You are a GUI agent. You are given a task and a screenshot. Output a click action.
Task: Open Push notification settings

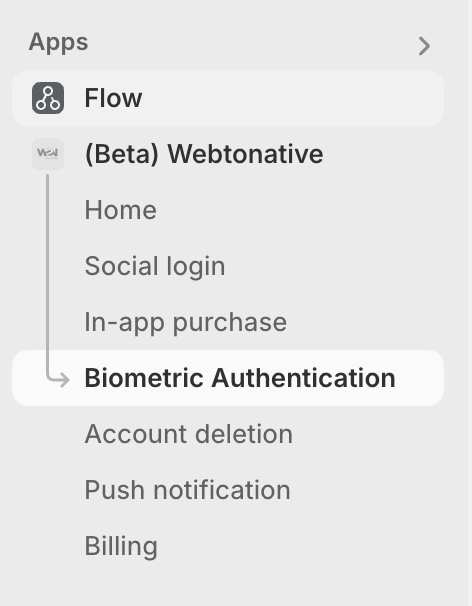187,490
